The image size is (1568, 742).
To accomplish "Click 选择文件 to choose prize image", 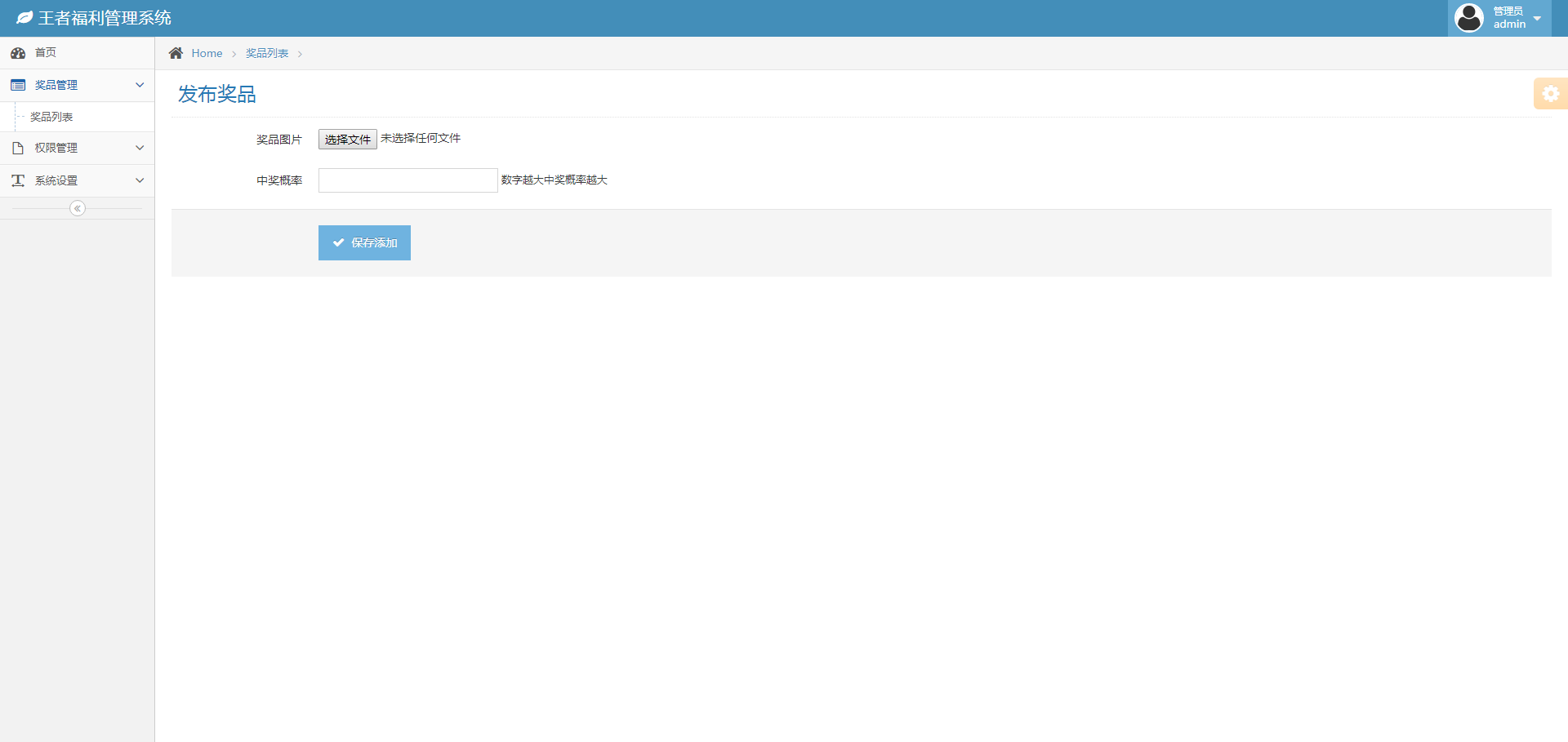I will [x=347, y=140].
